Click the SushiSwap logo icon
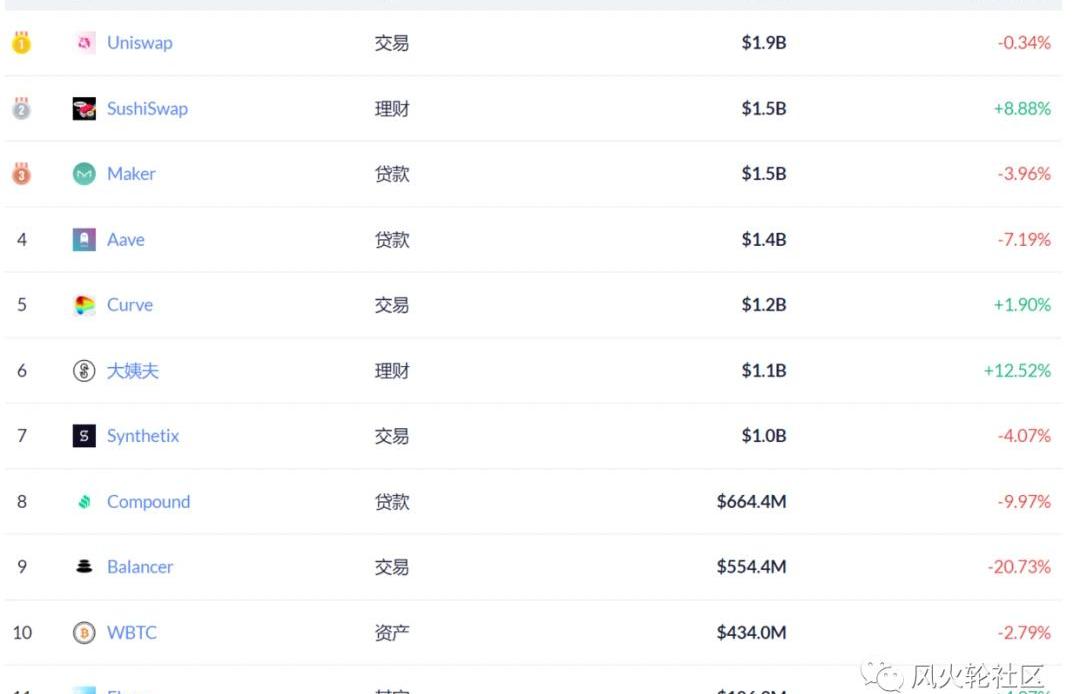This screenshot has height=694, width=1080. 84,109
